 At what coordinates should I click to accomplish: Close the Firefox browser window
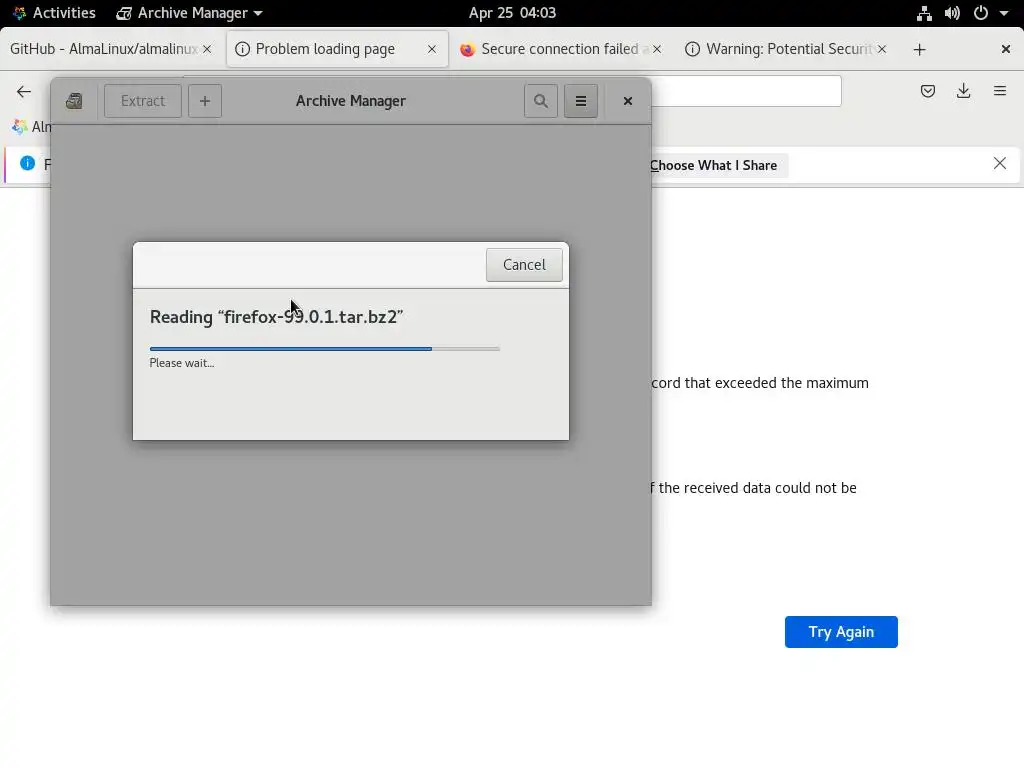coord(1006,49)
